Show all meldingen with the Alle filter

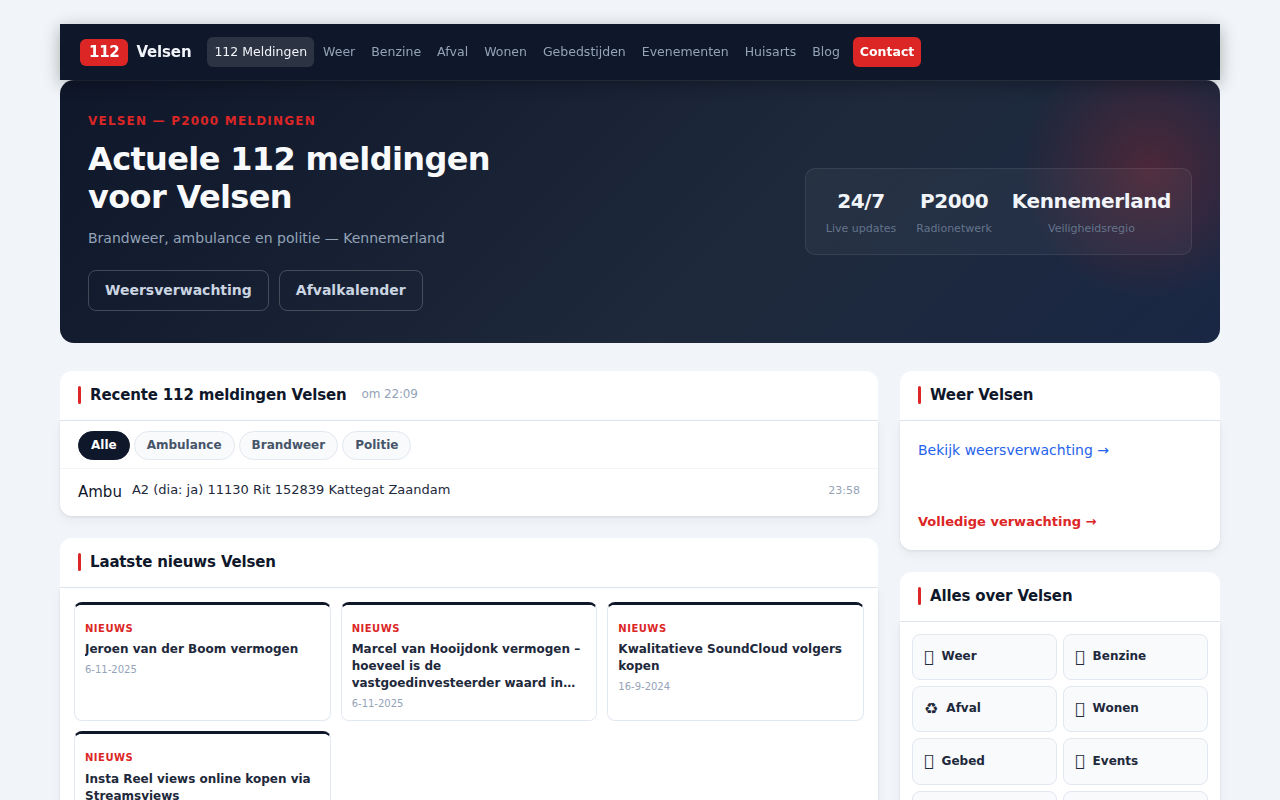104,445
